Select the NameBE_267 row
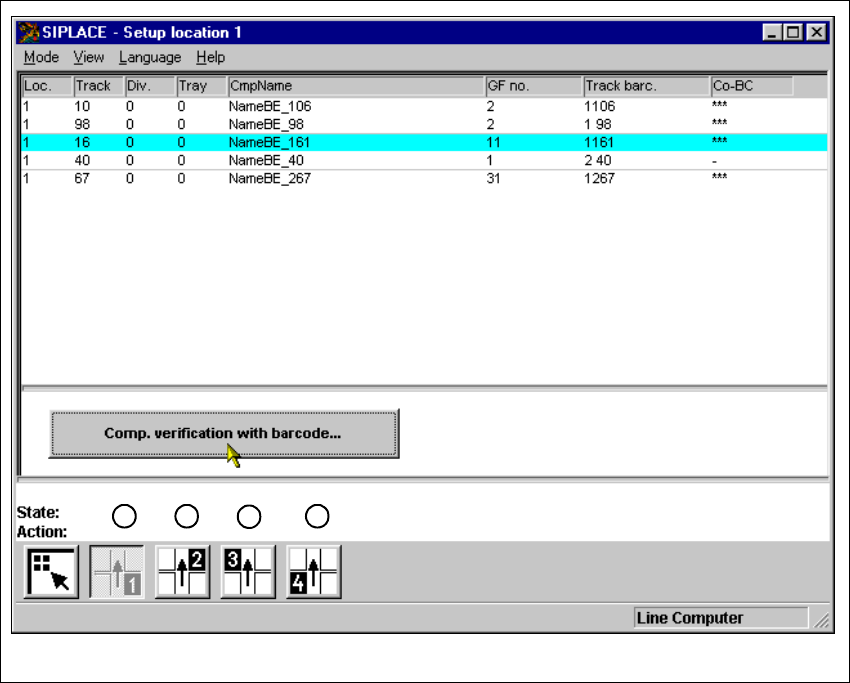This screenshot has width=850, height=683. pyautogui.click(x=270, y=178)
